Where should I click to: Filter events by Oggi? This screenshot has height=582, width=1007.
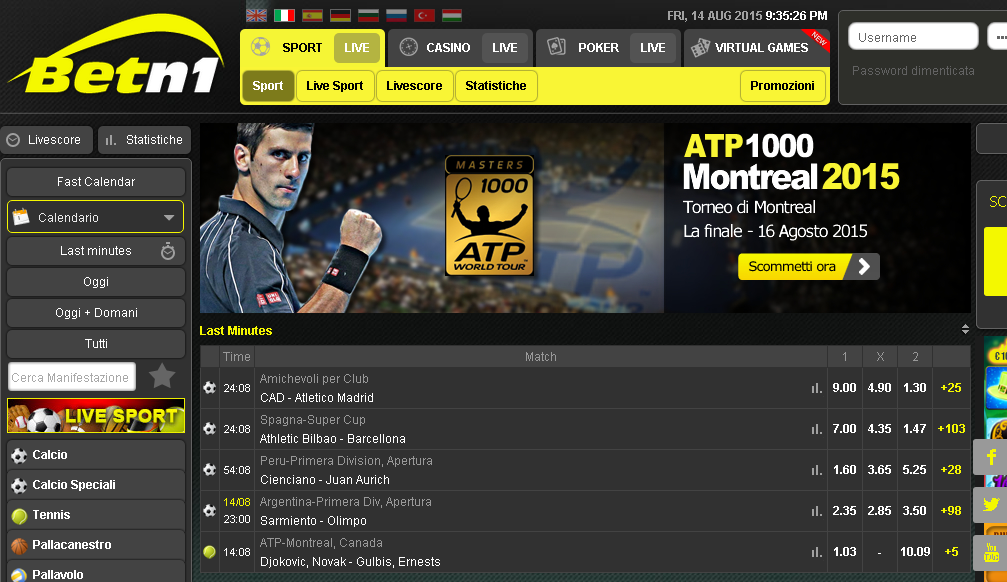coord(96,281)
